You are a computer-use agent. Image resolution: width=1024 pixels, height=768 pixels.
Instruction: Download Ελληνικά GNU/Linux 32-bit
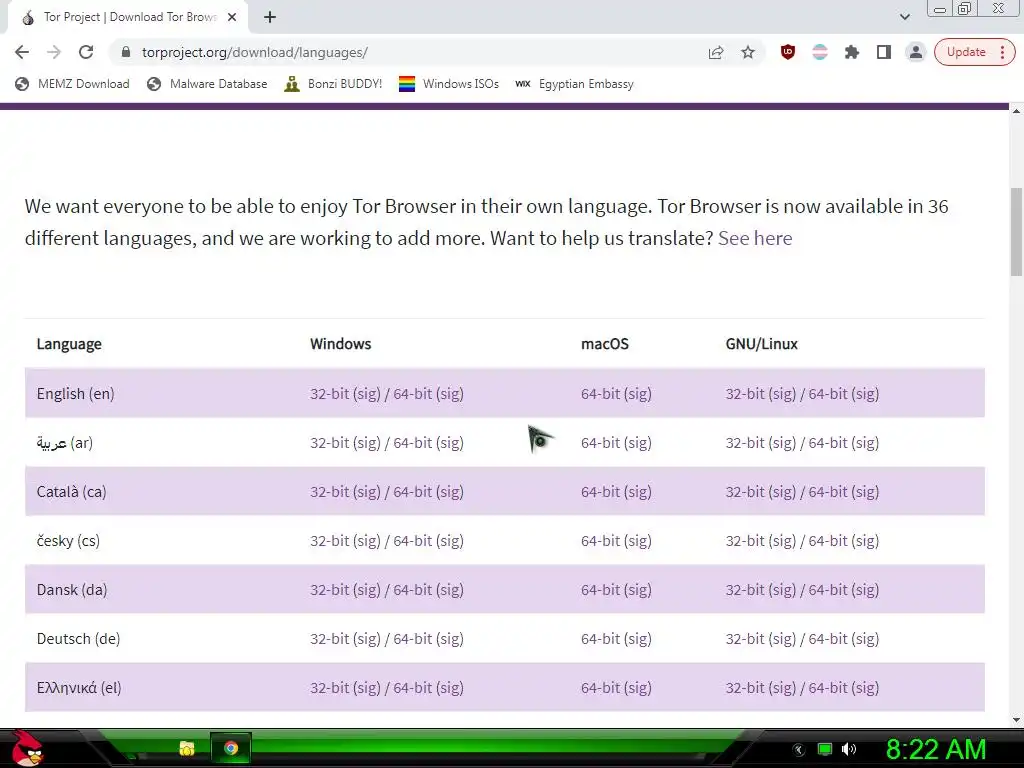click(745, 688)
